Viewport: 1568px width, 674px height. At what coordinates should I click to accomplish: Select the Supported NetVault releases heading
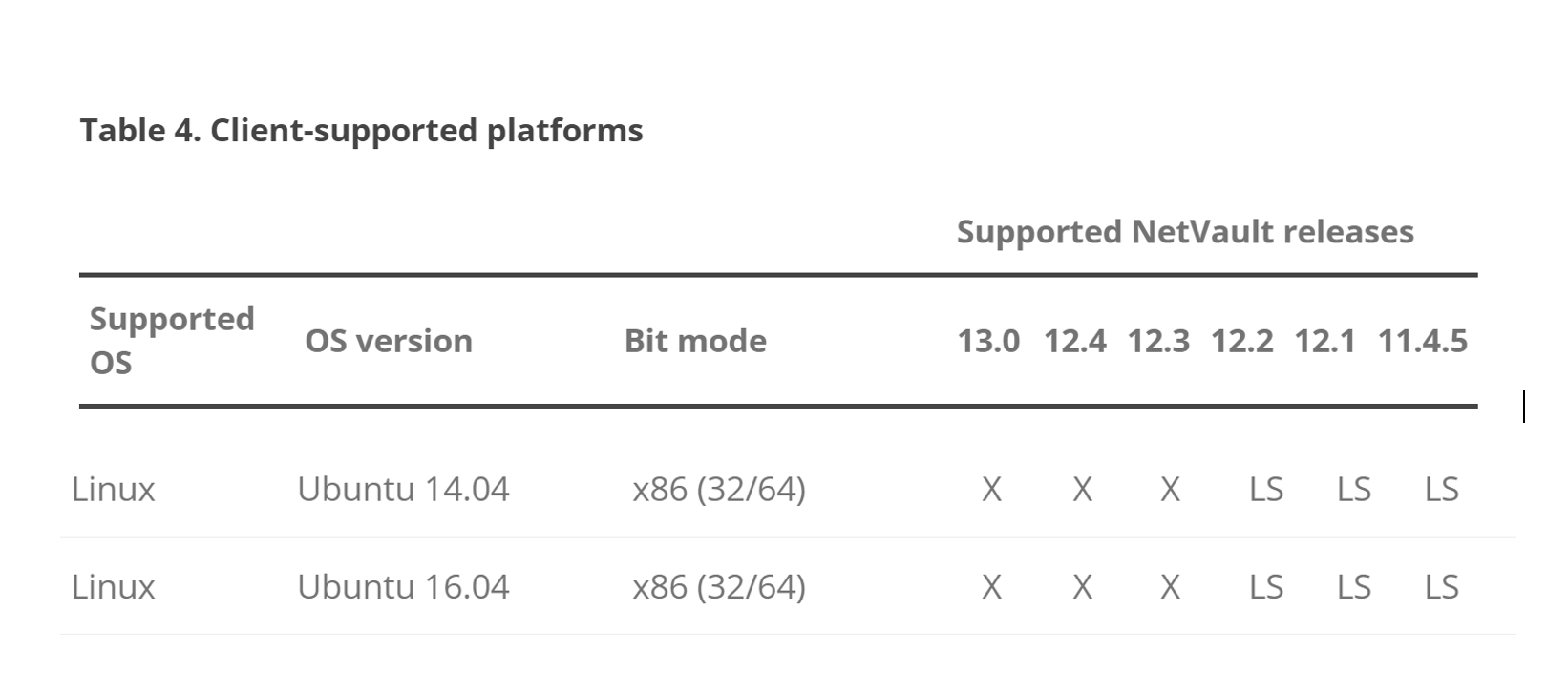tap(1185, 232)
